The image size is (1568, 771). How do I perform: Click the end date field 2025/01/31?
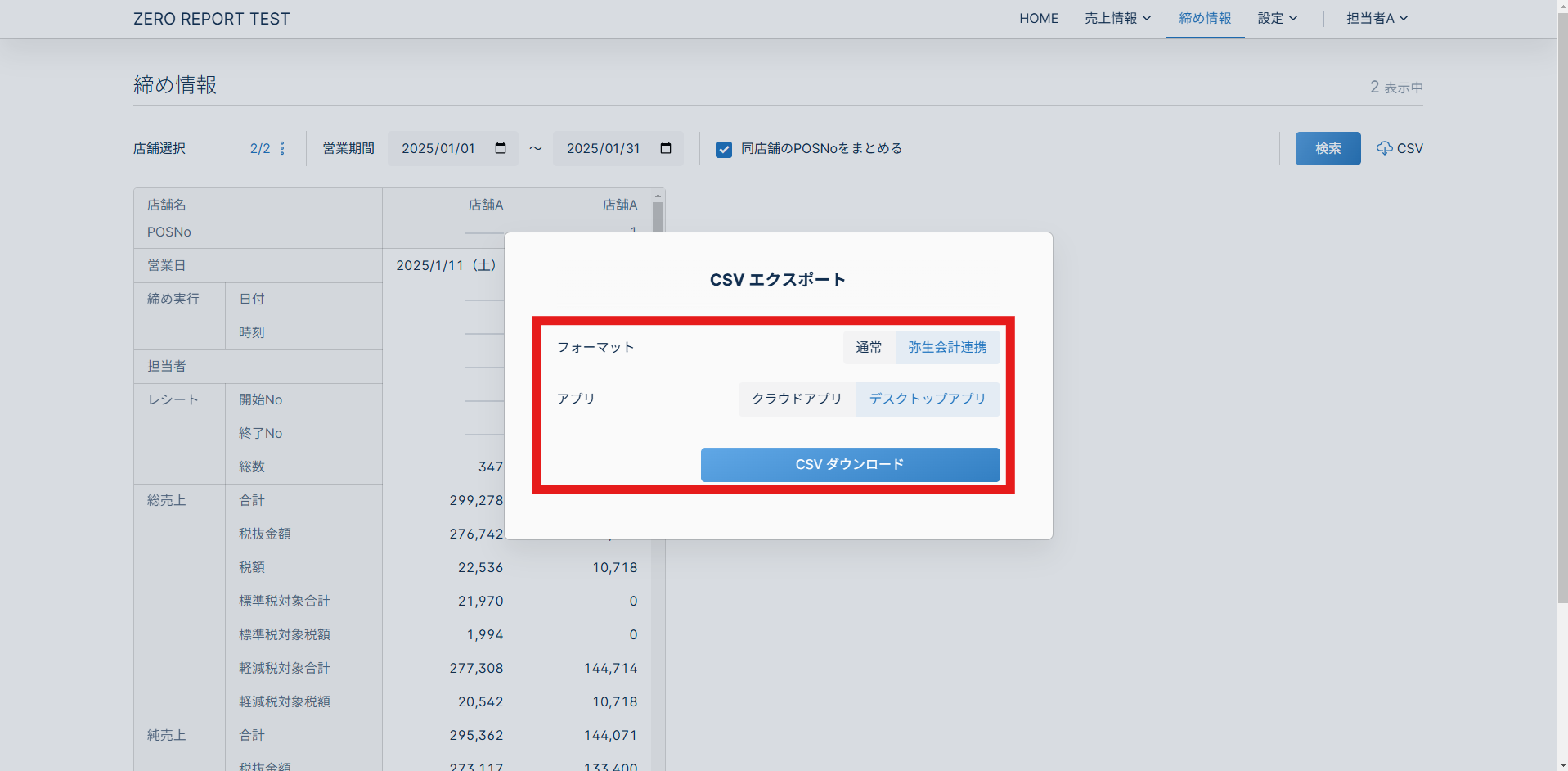tap(604, 148)
